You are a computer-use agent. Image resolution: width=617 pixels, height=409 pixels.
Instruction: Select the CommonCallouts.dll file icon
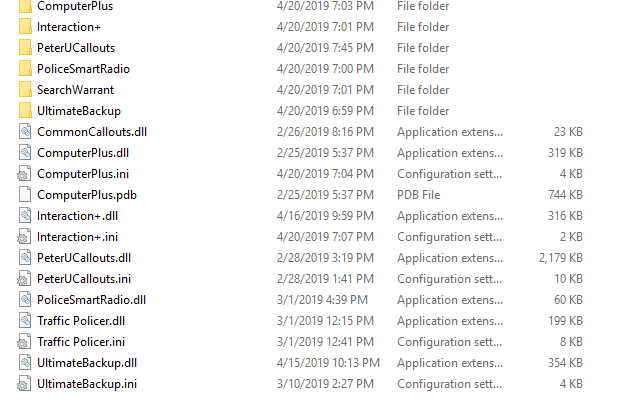coord(25,131)
